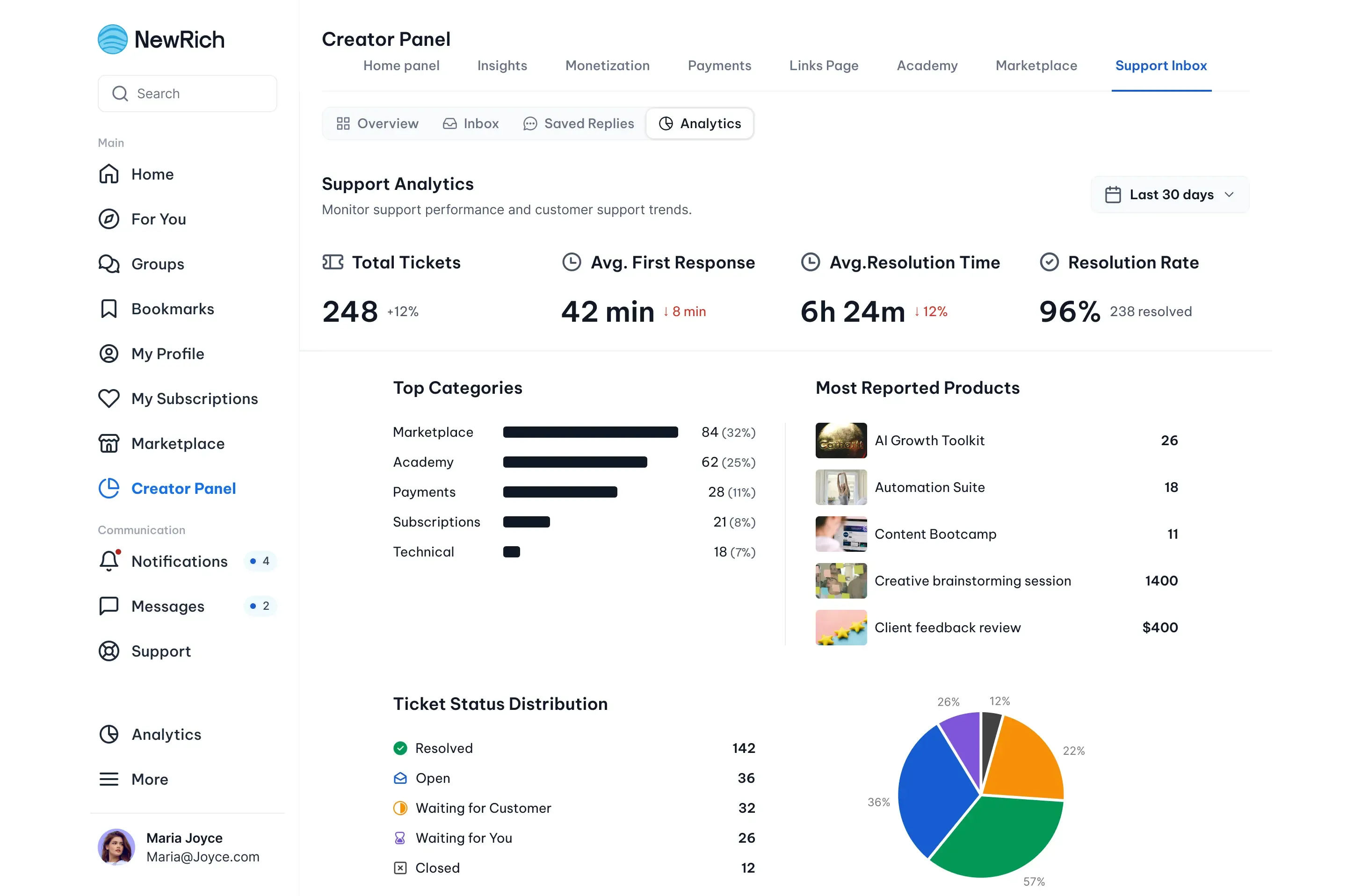Screen dimensions: 1347x896
Task: Open Maria Joyce's profile avatar
Action: 116,847
